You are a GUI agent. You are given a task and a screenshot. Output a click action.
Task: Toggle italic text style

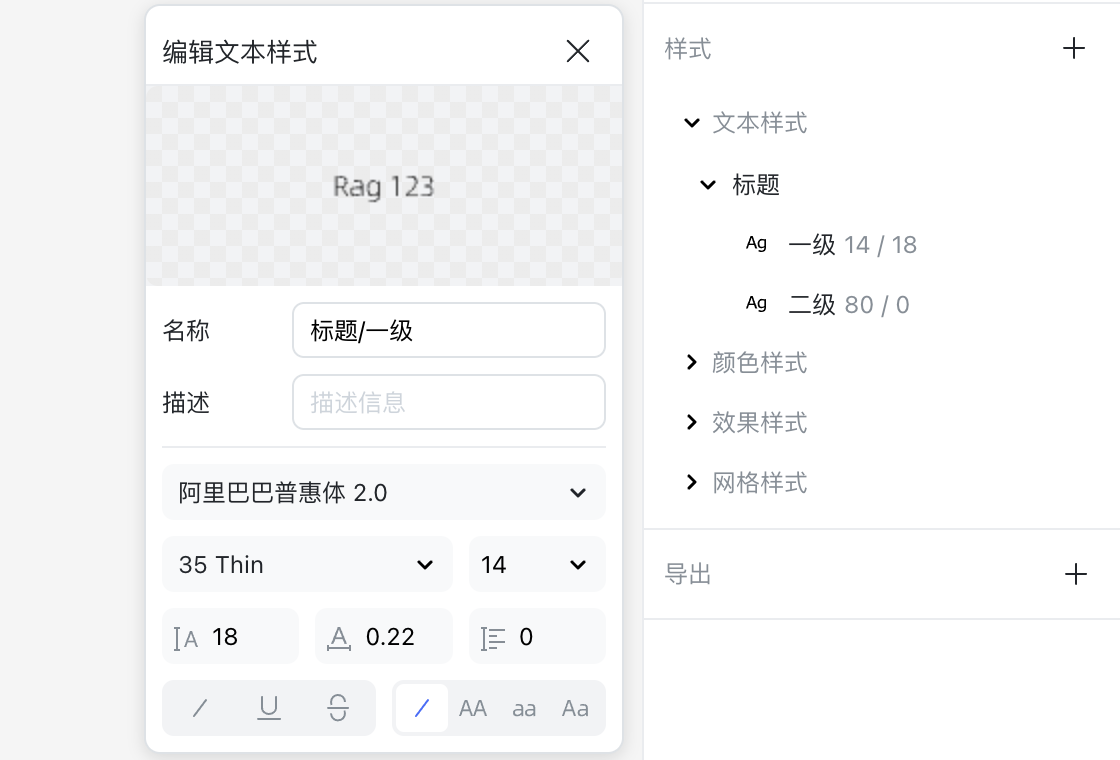click(x=200, y=708)
